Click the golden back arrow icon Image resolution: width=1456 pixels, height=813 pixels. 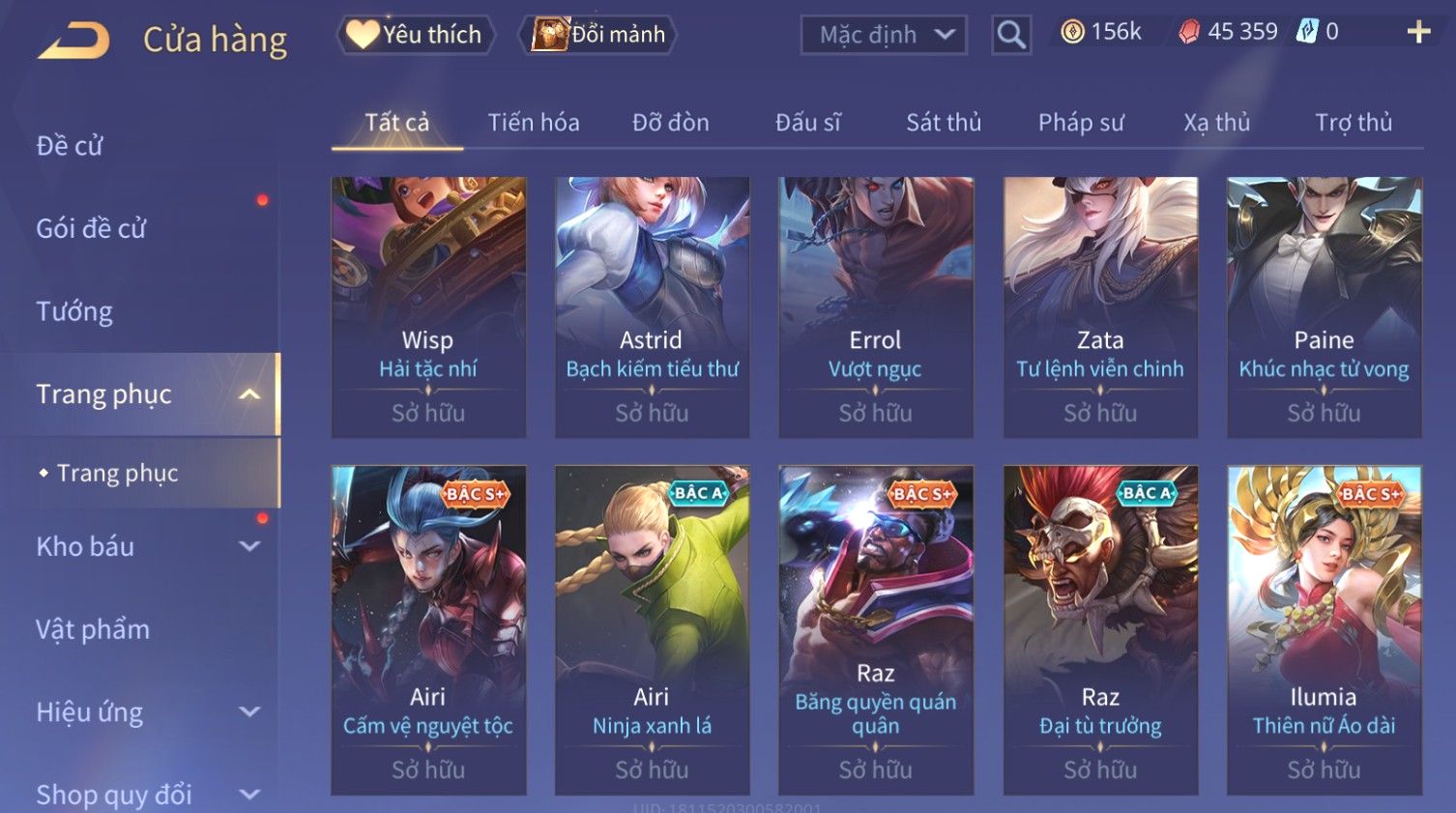point(73,41)
